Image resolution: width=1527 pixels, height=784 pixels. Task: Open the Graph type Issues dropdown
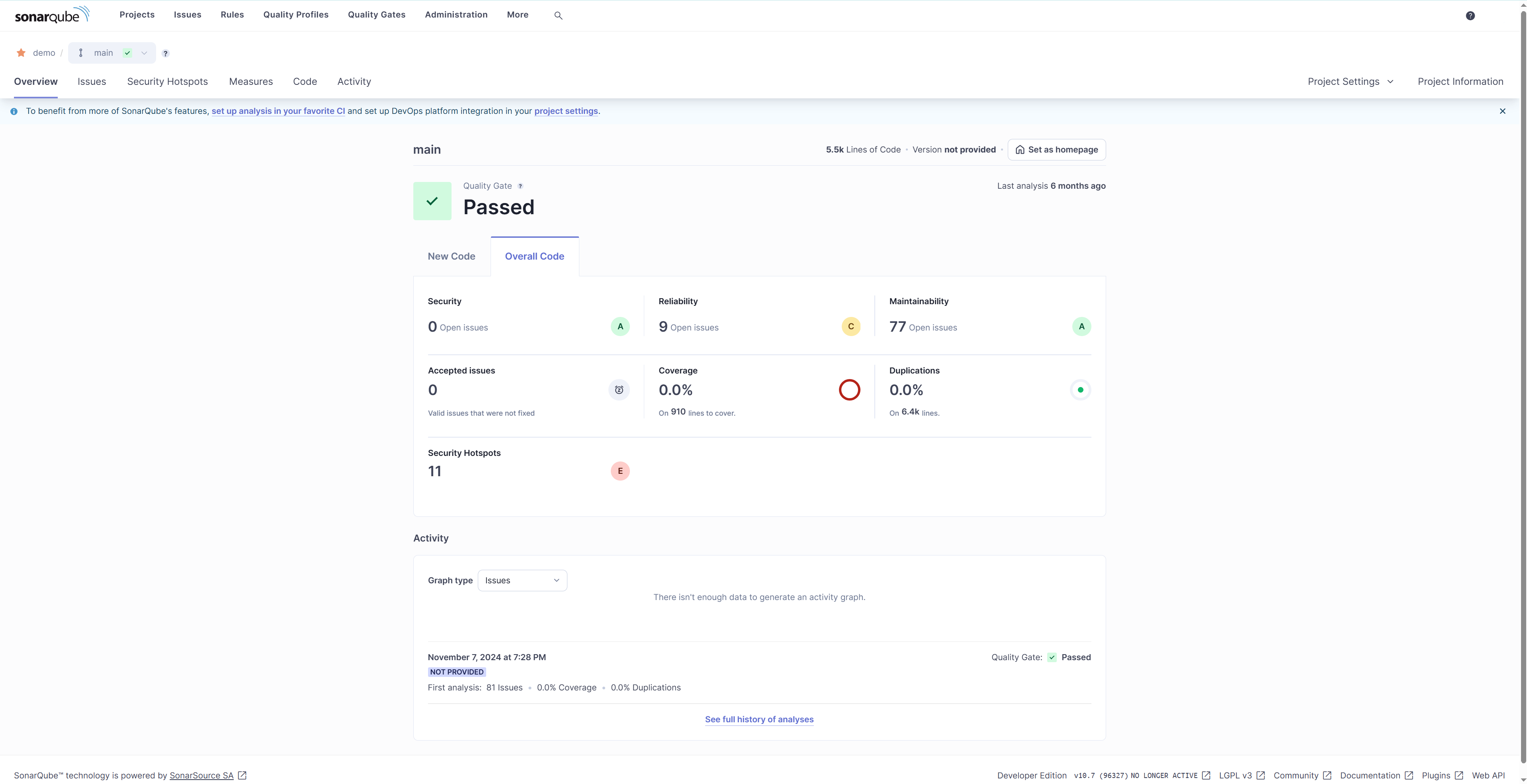coord(522,580)
